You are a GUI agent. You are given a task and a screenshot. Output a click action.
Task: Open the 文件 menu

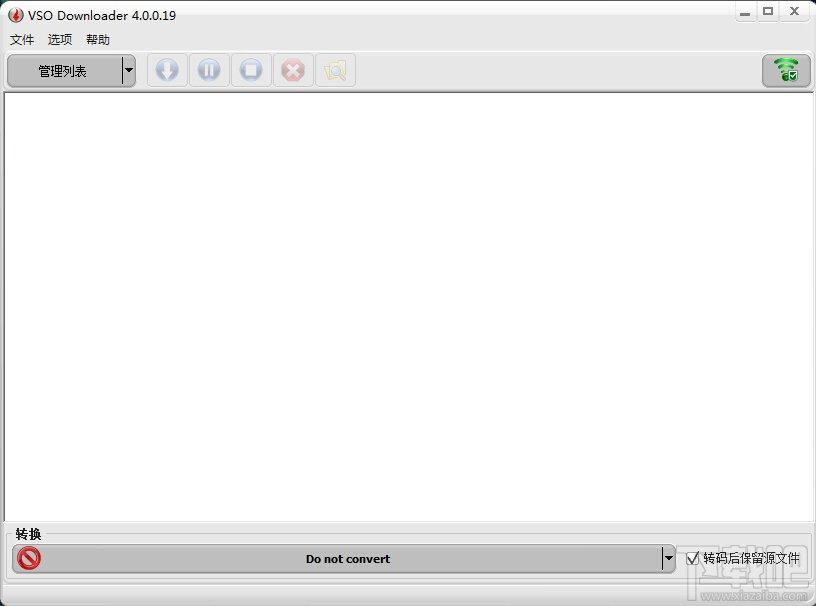(x=22, y=40)
